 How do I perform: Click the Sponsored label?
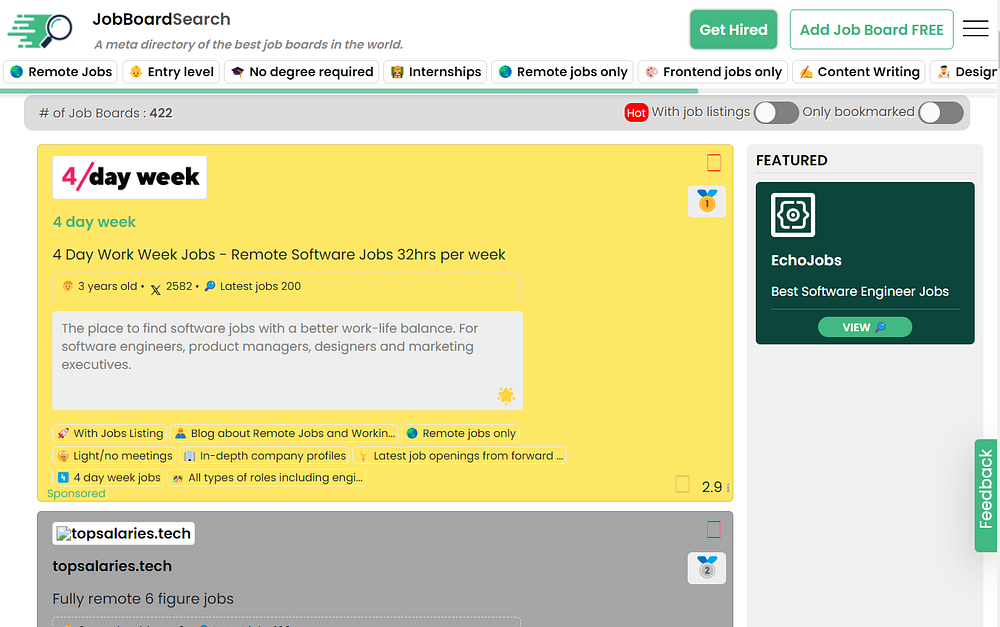pyautogui.click(x=76, y=494)
